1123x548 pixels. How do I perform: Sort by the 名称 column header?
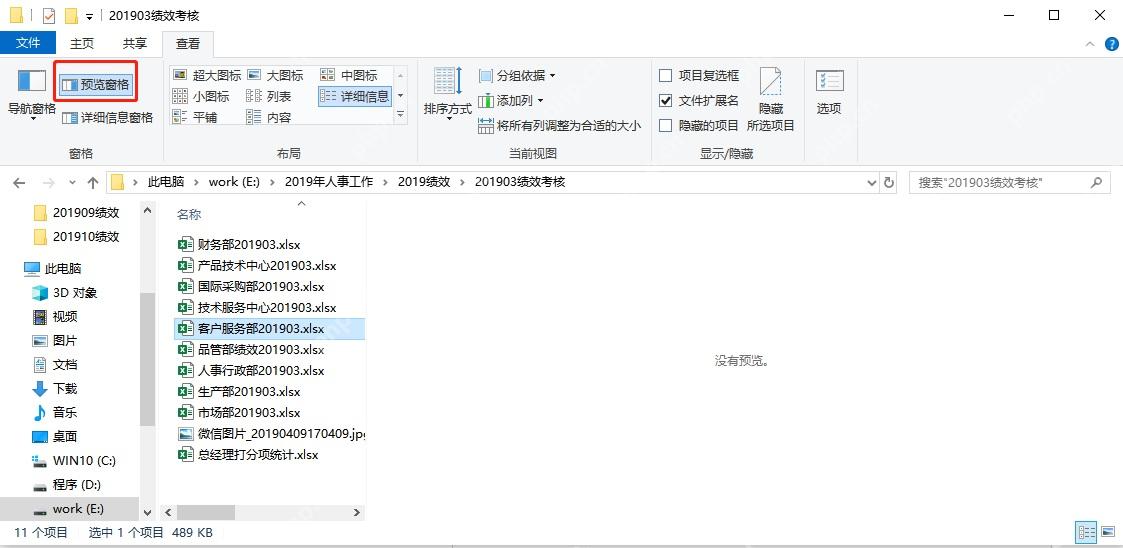[189, 214]
